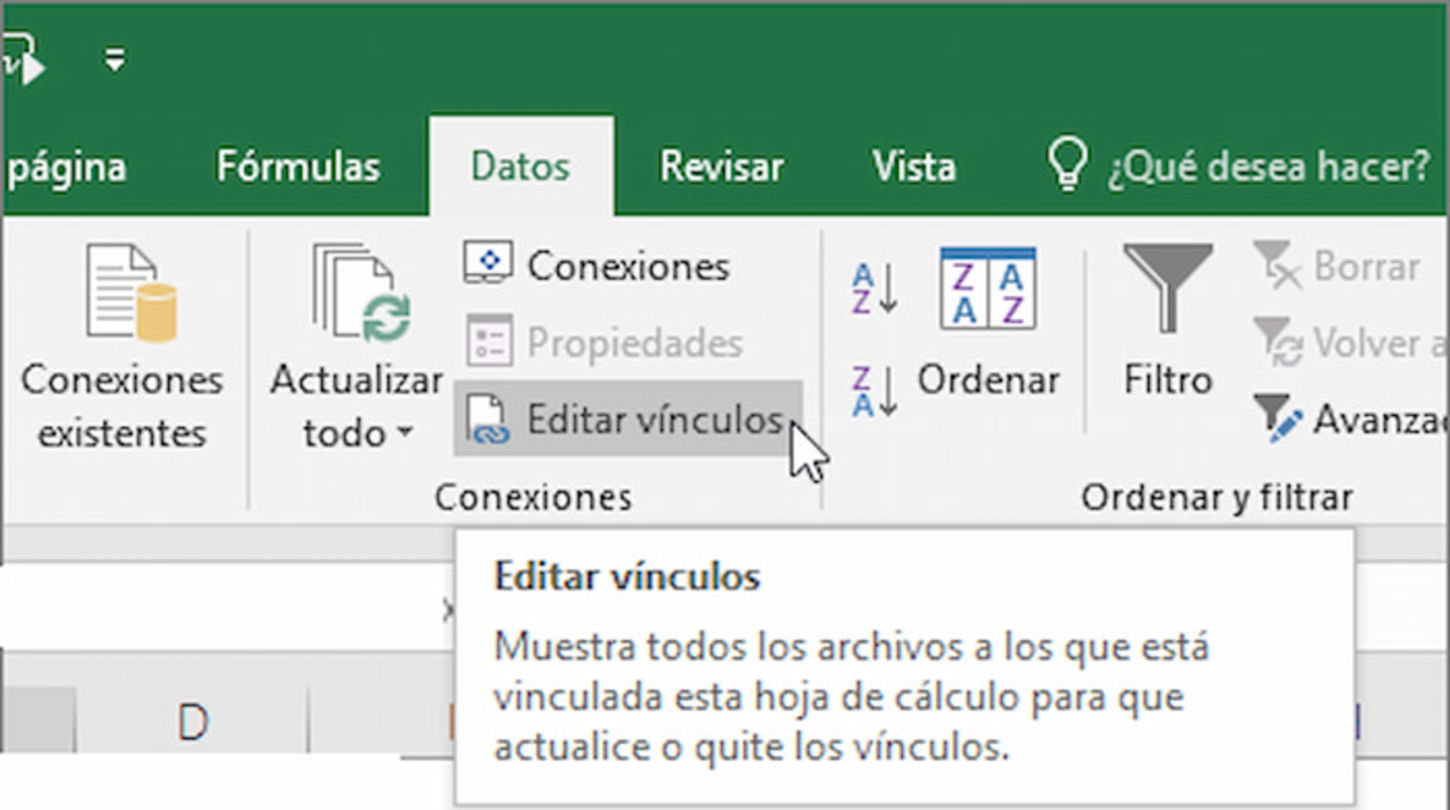Click Editar vínculos
This screenshot has width=1450, height=810.
626,420
